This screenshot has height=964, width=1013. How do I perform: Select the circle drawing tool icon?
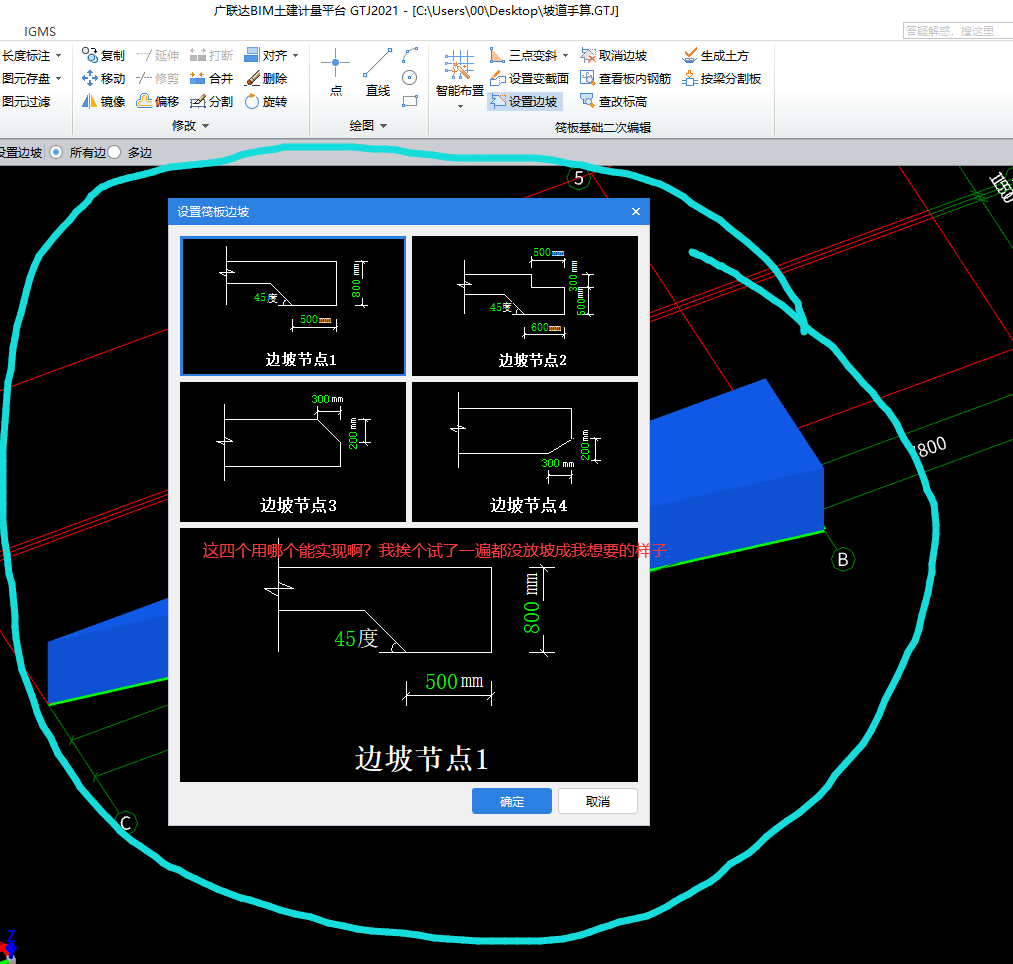click(x=410, y=78)
